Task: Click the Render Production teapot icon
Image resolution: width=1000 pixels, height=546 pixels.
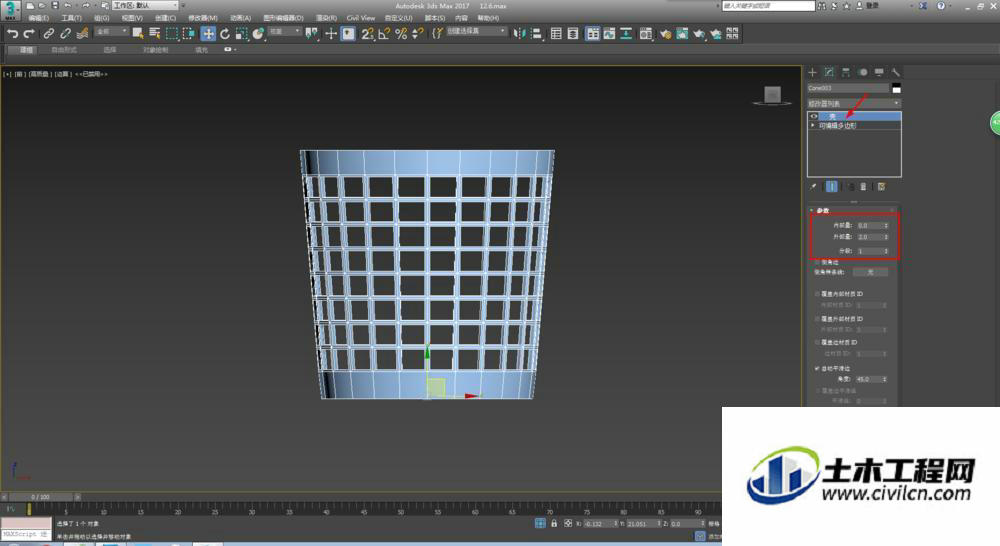Action: [x=699, y=34]
